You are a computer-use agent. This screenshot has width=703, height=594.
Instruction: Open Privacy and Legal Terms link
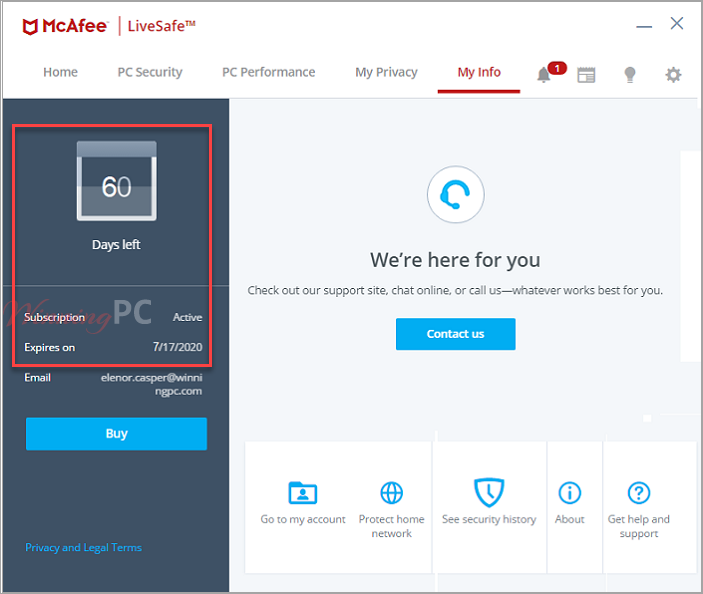(83, 547)
